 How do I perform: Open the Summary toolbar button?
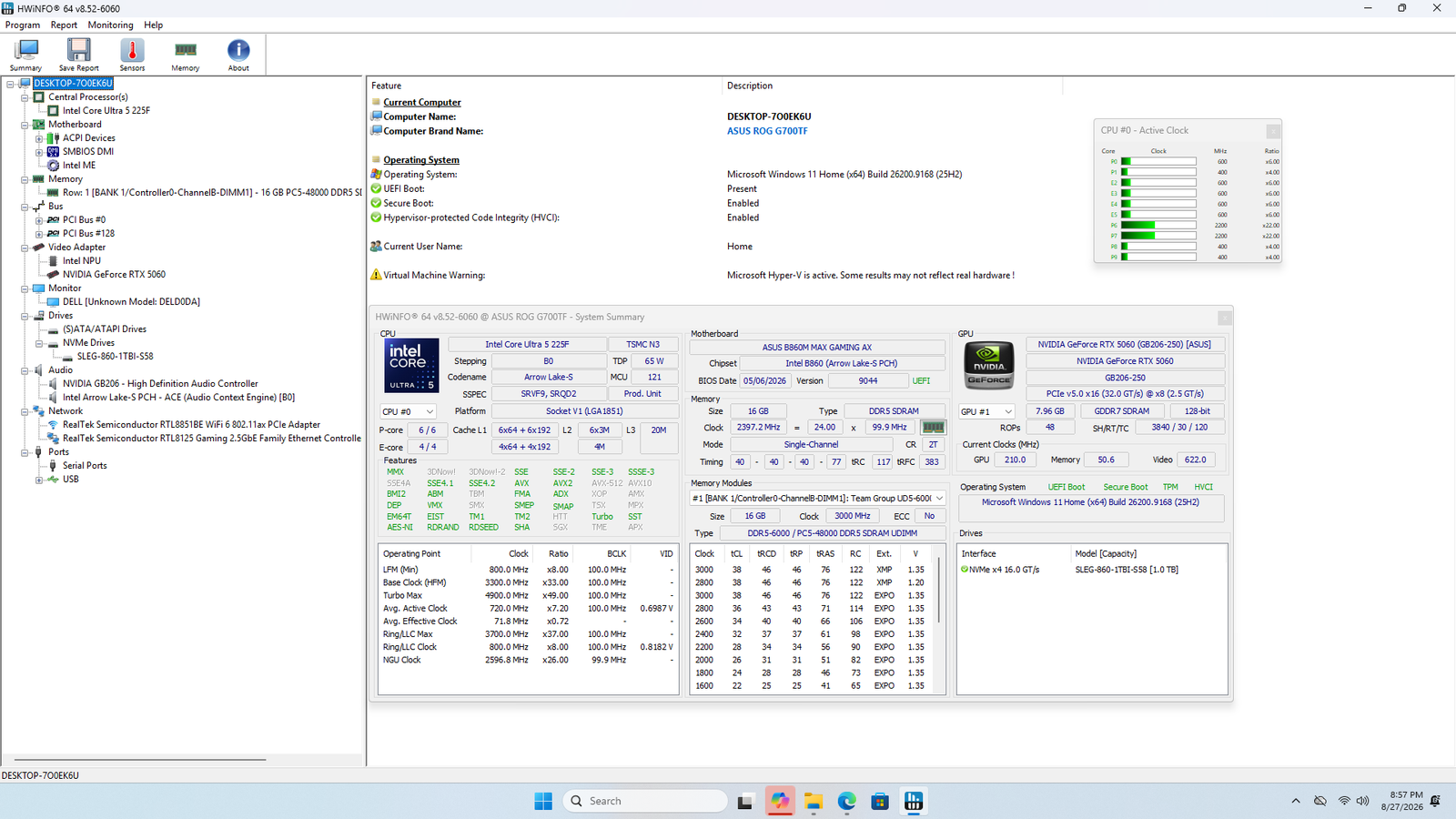click(25, 55)
